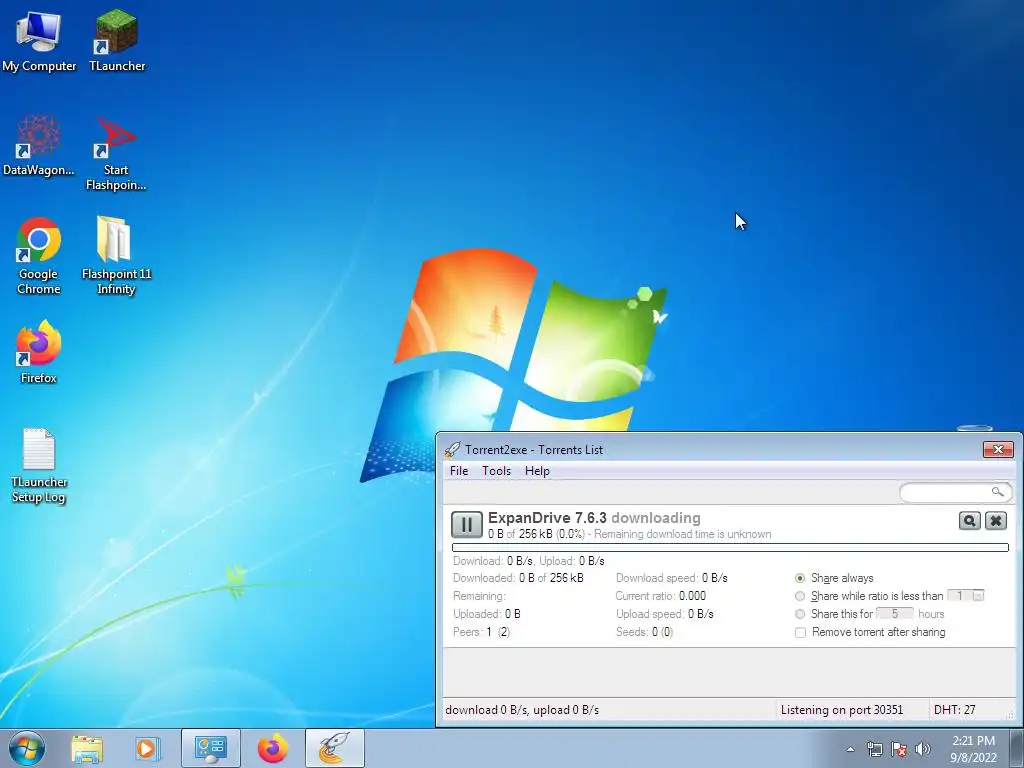Select the TLauncher Setup Log file

click(39, 466)
